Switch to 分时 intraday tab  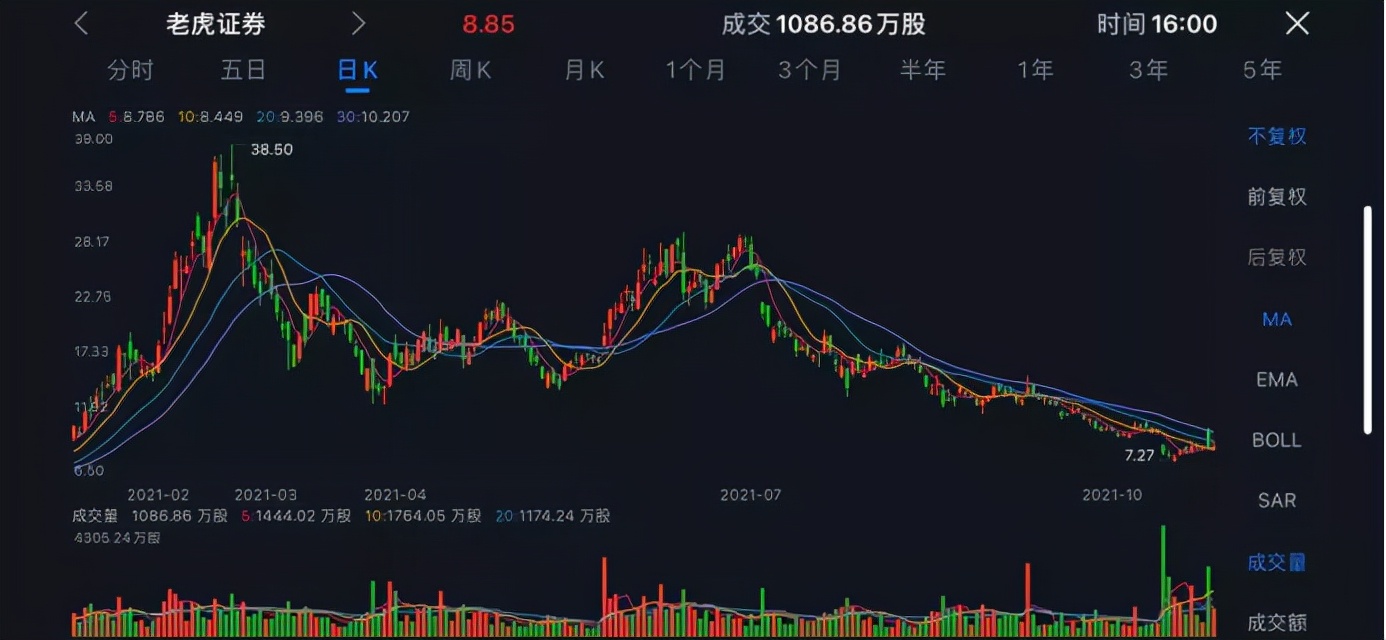130,70
